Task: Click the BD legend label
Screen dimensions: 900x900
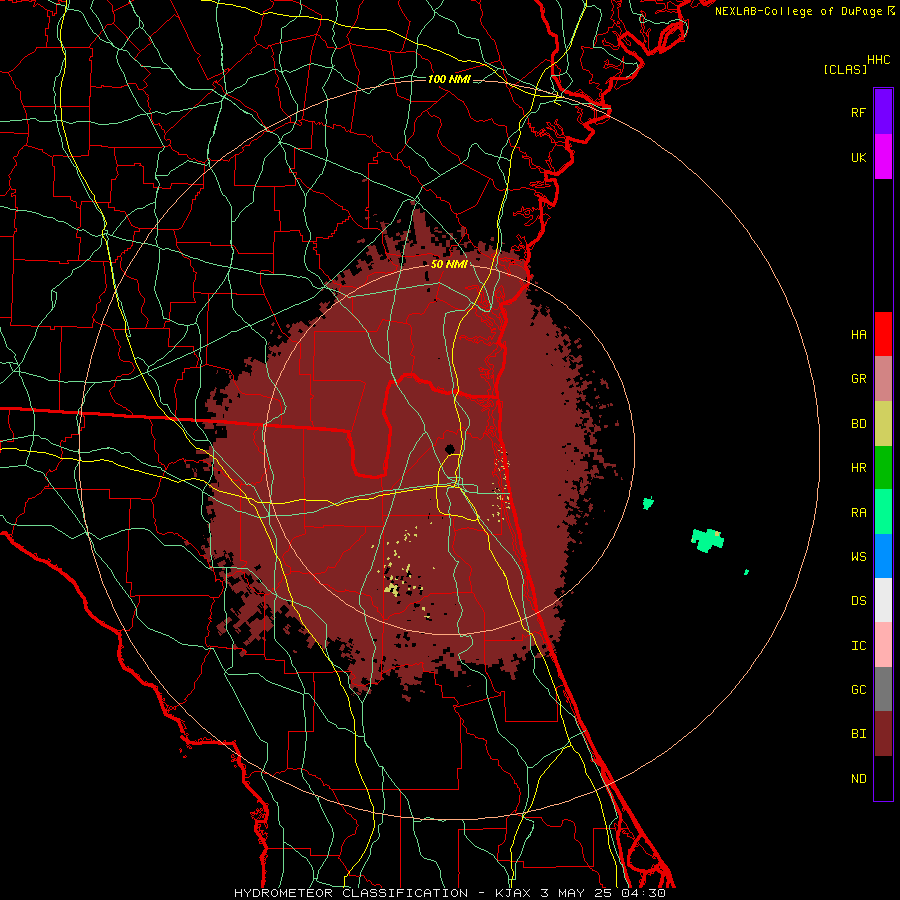Action: coord(858,424)
